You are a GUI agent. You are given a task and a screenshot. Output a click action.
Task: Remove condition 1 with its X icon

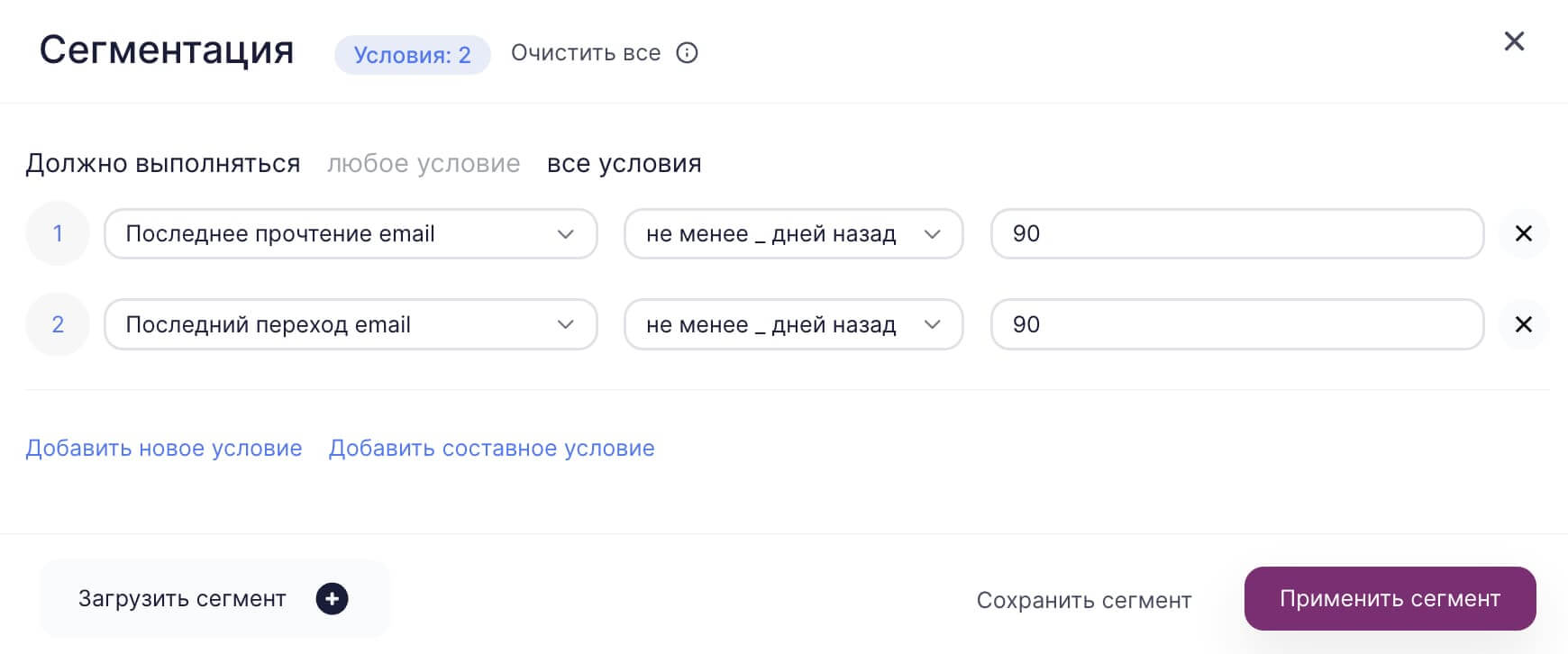1524,233
